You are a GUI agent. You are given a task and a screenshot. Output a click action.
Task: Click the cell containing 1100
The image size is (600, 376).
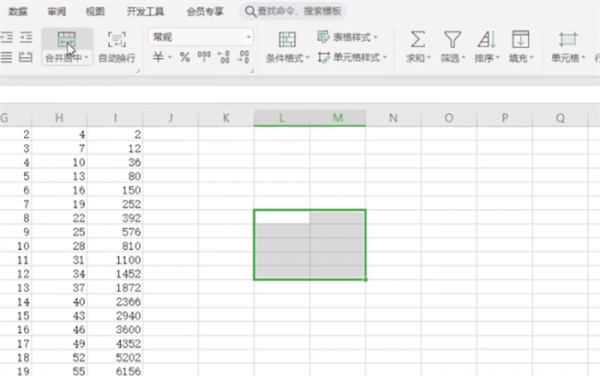[x=115, y=260]
